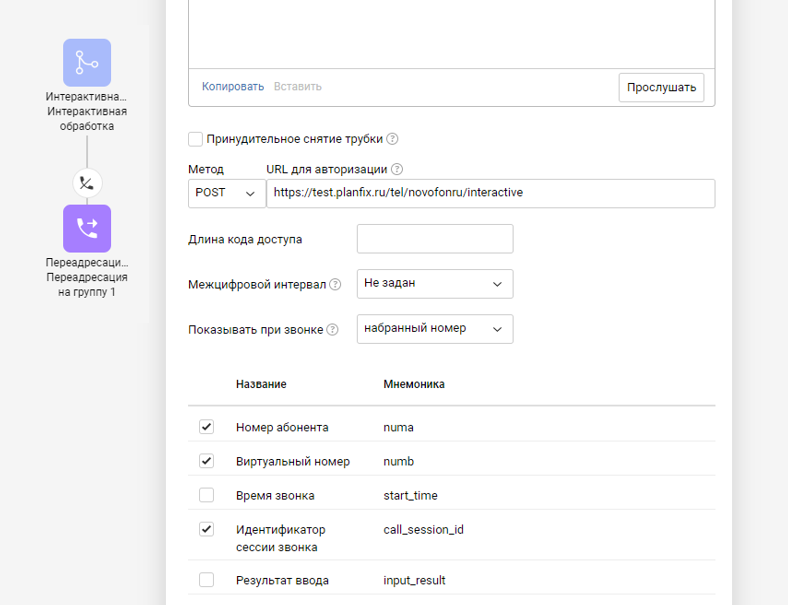Select the call forwarding node icon
Image resolution: width=788 pixels, height=605 pixels.
coord(87,229)
